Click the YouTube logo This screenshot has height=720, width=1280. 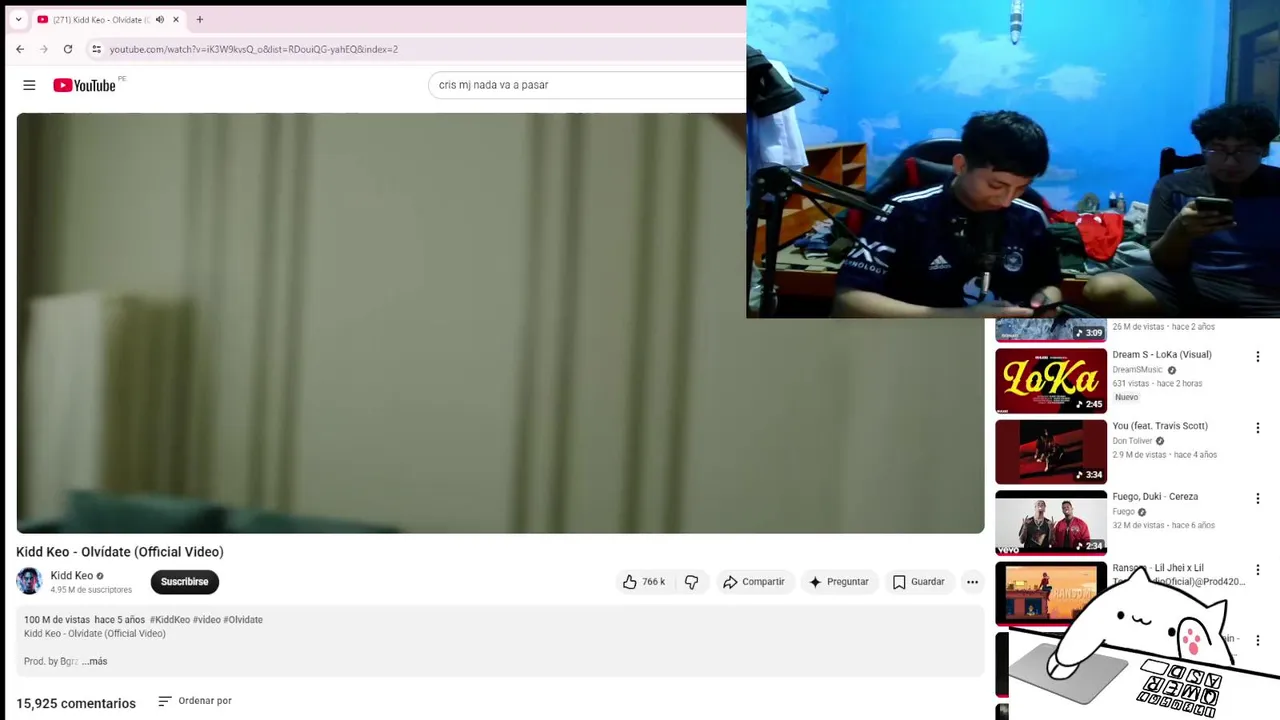click(x=85, y=85)
